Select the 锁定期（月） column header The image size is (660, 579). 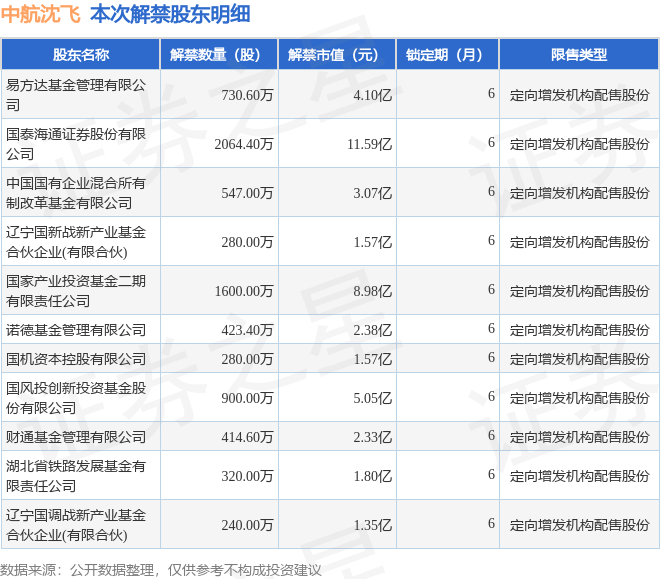click(x=448, y=55)
